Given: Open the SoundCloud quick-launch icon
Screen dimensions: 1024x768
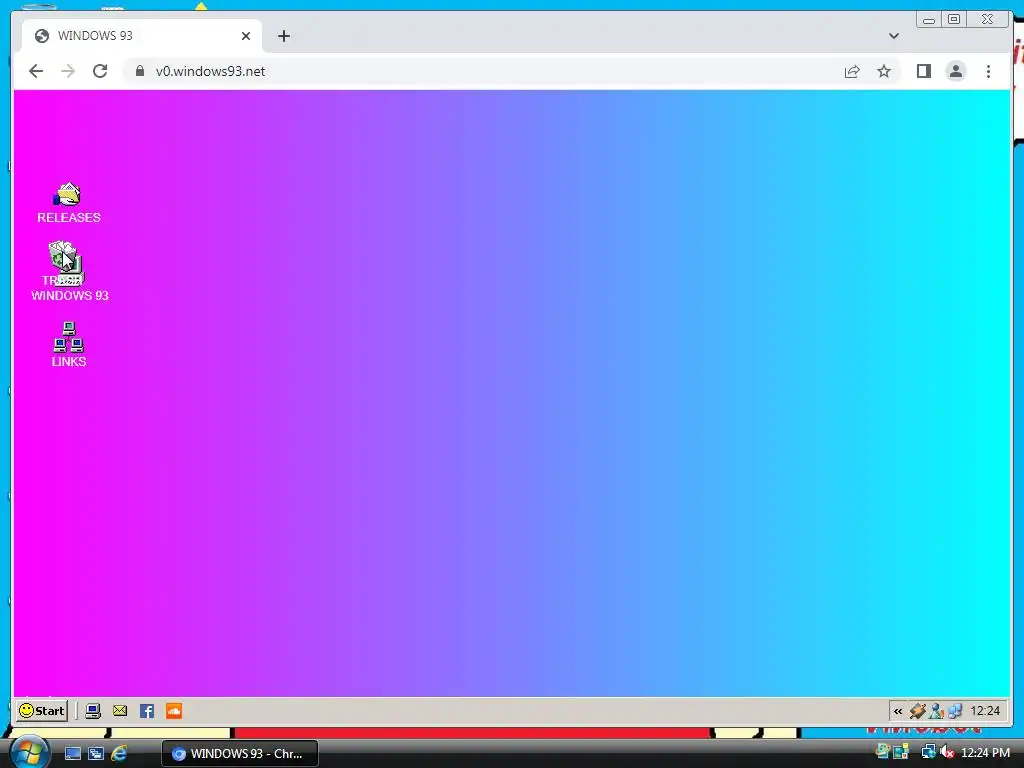Looking at the screenshot, I should [x=174, y=711].
